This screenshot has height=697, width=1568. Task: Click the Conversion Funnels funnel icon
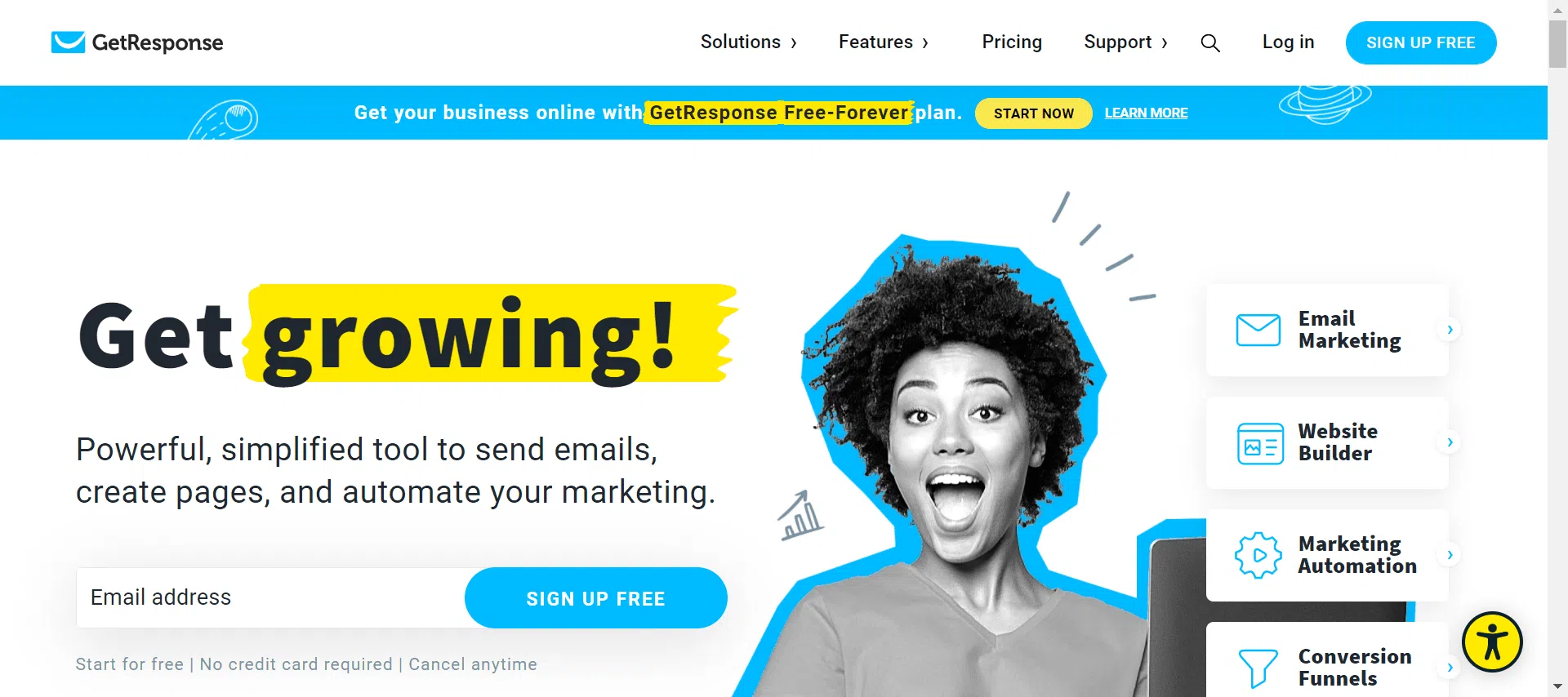tap(1258, 668)
